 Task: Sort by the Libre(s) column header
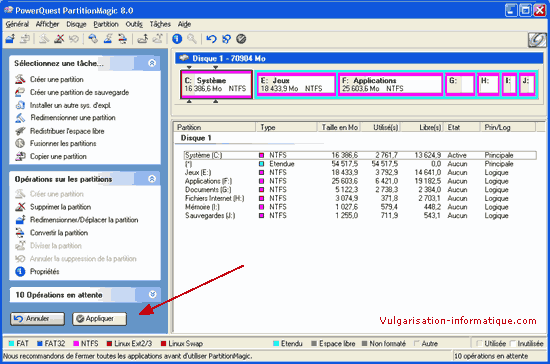click(x=422, y=127)
